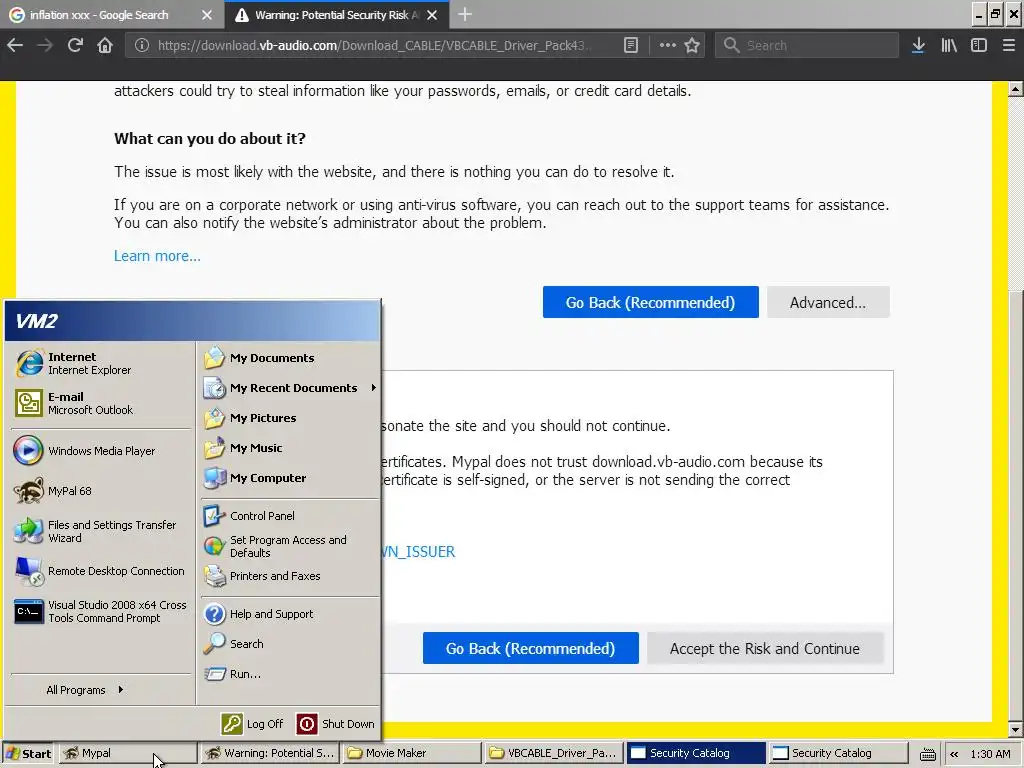This screenshot has width=1024, height=768.
Task: Open the browser hamburger menu
Action: [x=1008, y=45]
